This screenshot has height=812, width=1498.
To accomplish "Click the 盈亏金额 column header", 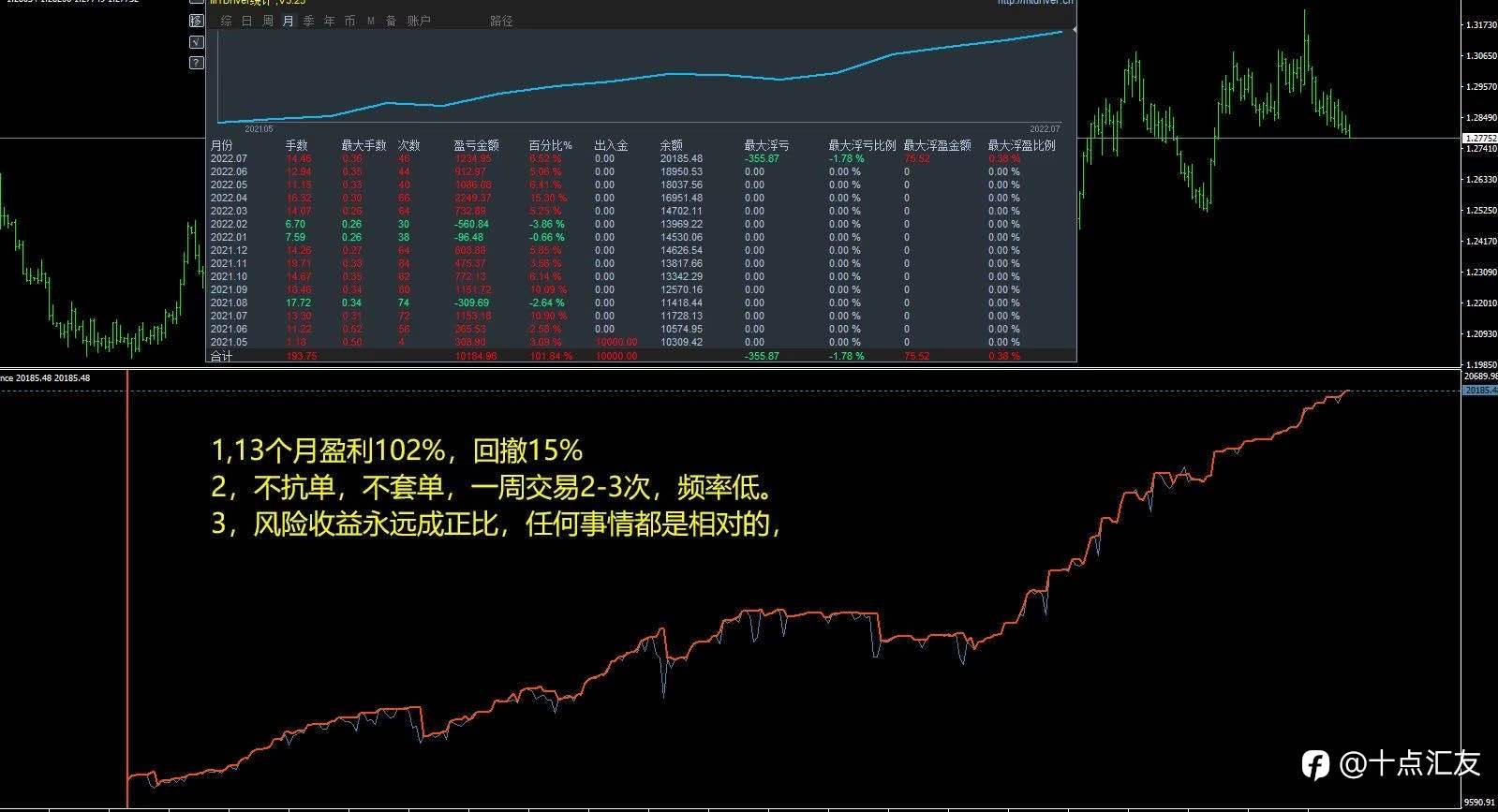I will coord(476,145).
